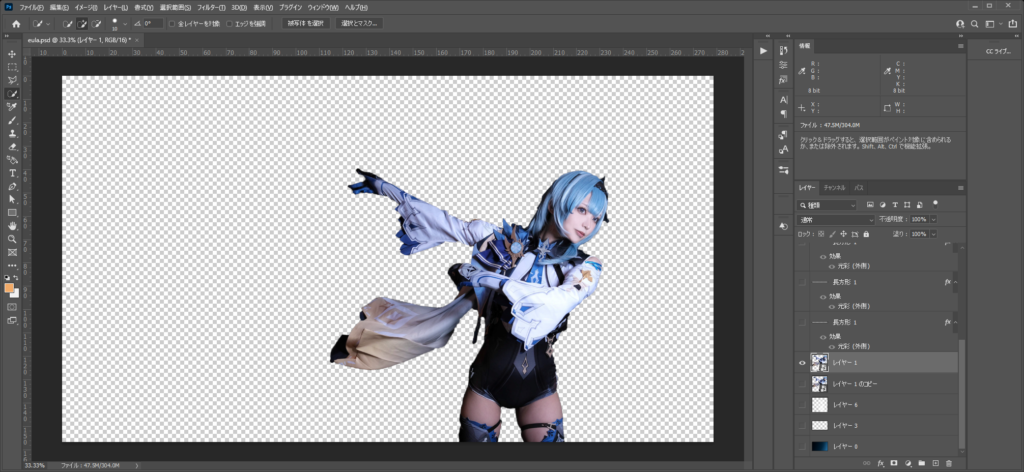Select the Clone Stamp tool
1024x472 pixels.
click(x=12, y=133)
